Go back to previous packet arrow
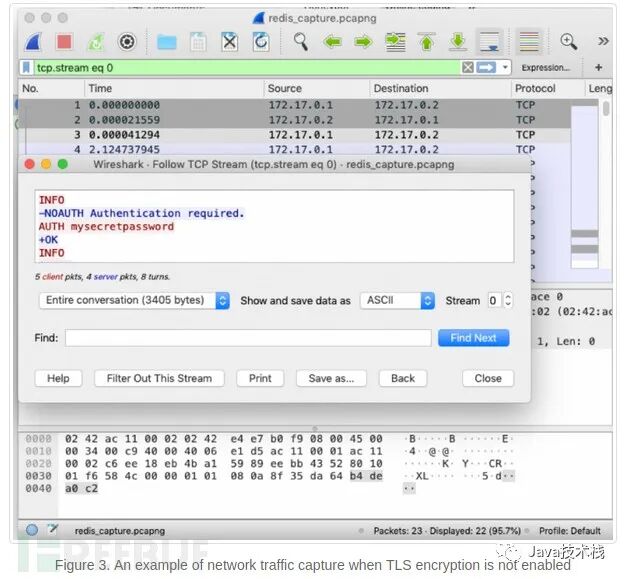Image resolution: width=624 pixels, height=579 pixels. (332, 42)
